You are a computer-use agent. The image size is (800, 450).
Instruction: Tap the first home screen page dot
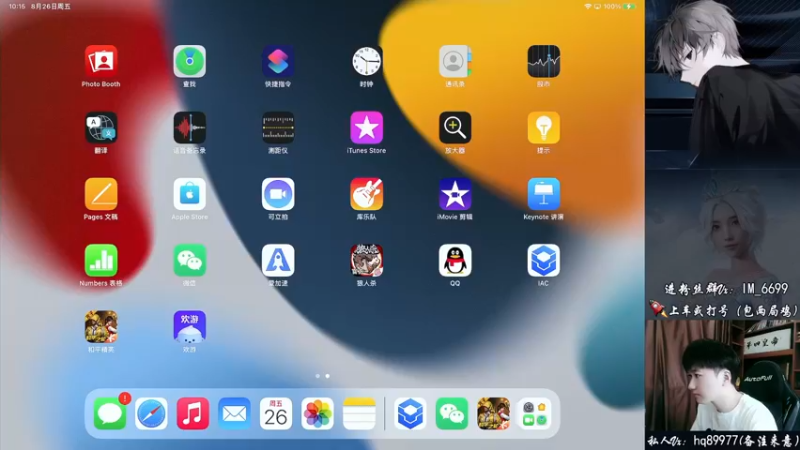[x=317, y=376]
